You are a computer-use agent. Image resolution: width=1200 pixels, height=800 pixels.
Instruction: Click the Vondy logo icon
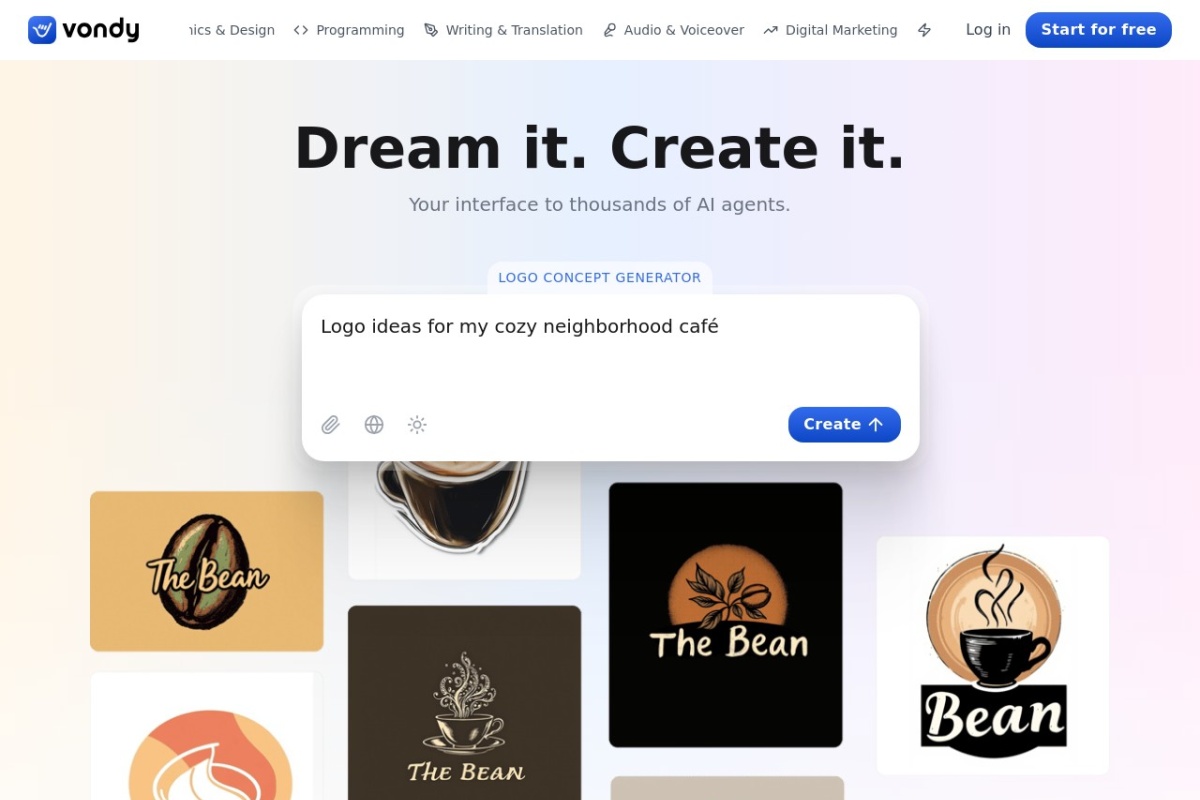(42, 30)
